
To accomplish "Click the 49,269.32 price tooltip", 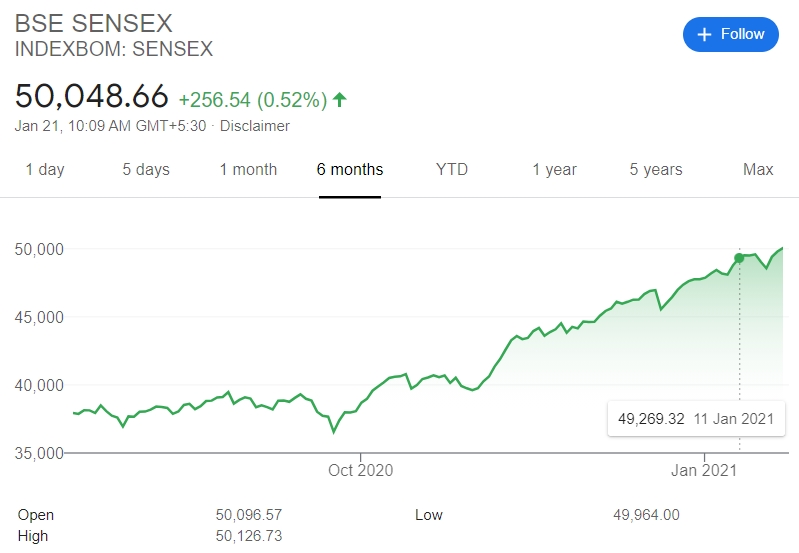I will pos(651,418).
